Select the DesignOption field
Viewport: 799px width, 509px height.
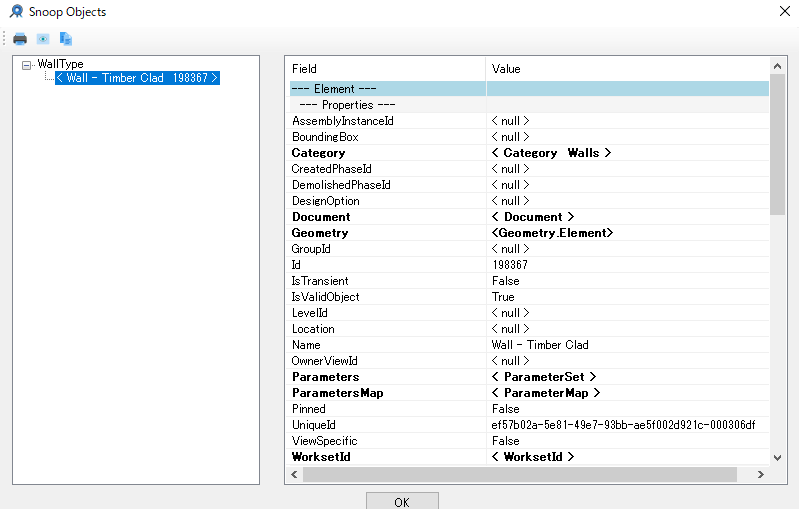[326, 201]
